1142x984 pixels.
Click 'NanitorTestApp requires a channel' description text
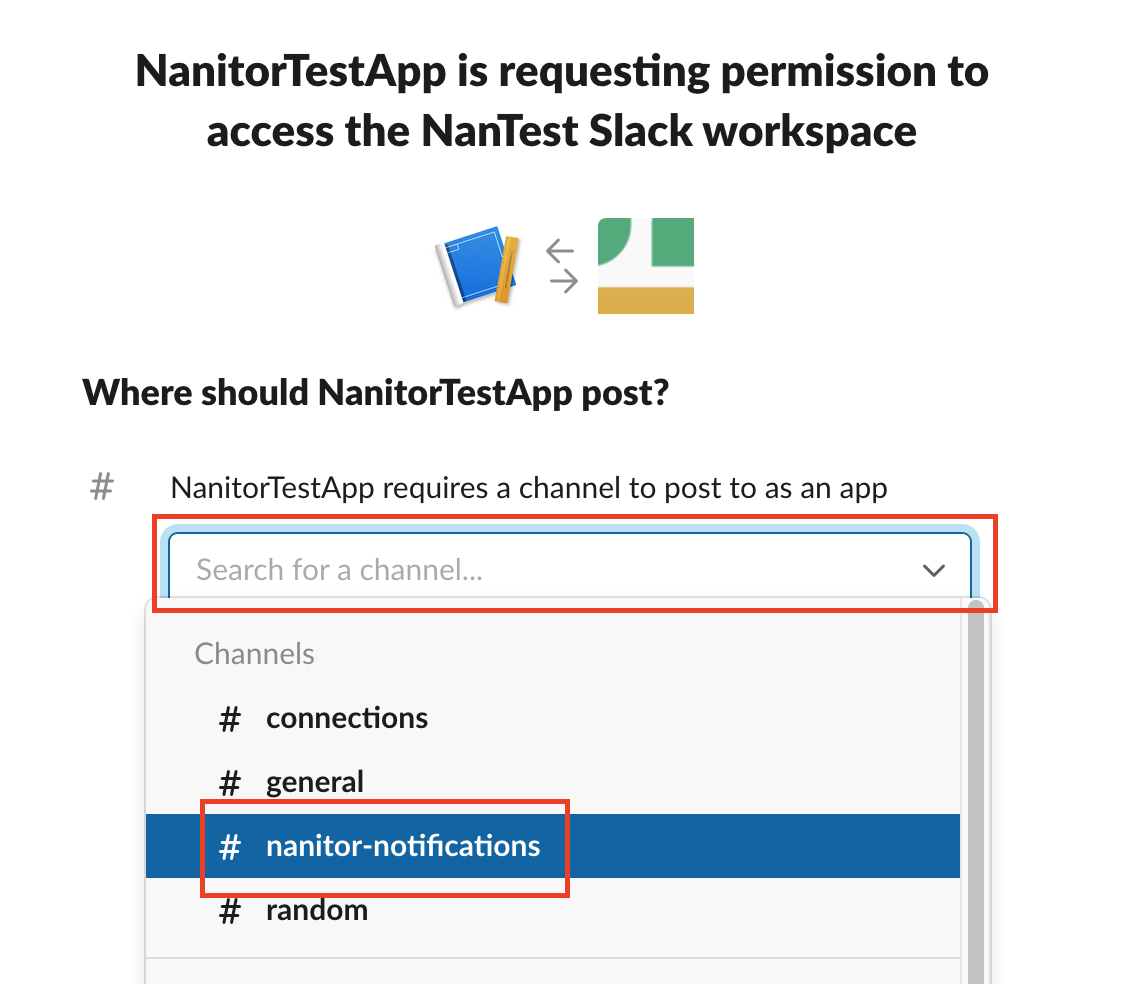(x=528, y=488)
